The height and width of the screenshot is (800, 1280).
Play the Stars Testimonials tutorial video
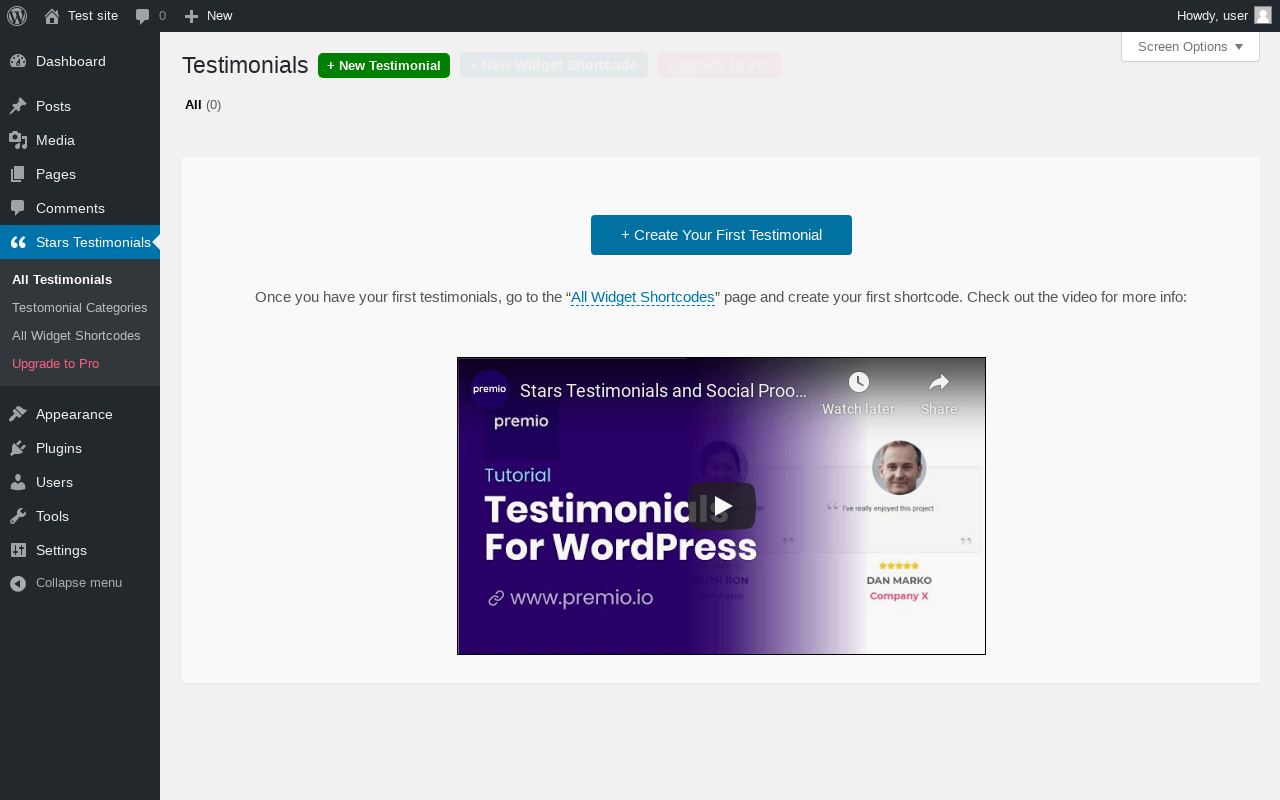(722, 506)
